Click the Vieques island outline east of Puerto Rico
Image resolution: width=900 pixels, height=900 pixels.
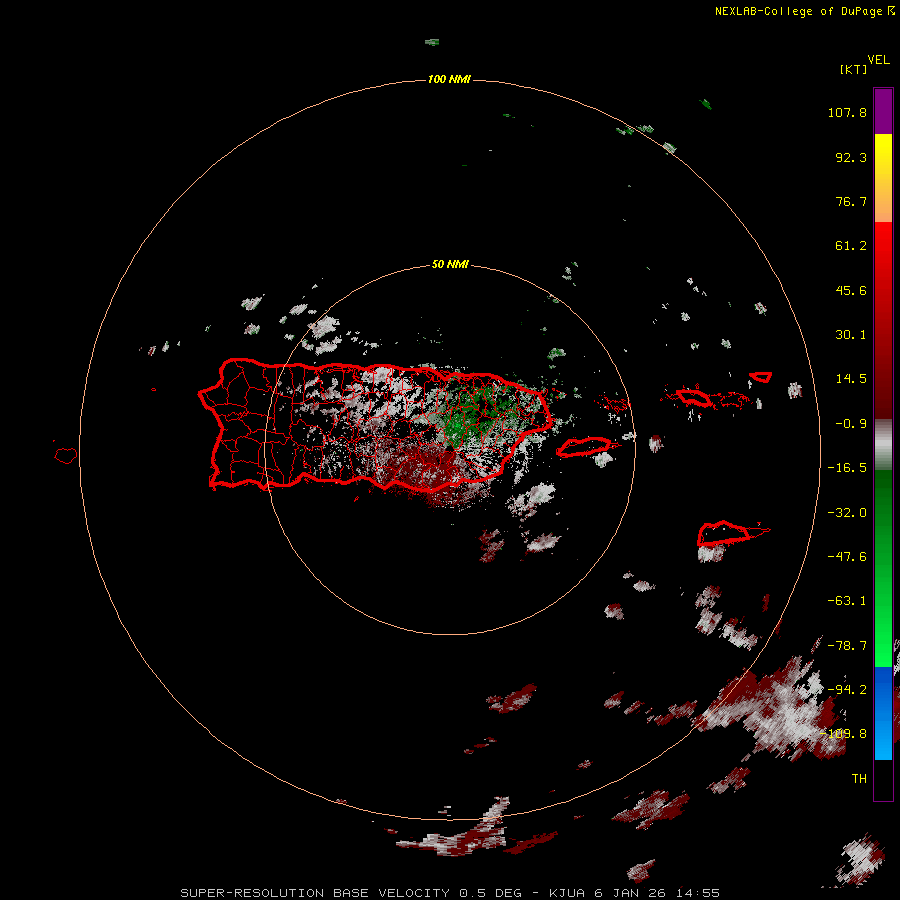[583, 447]
